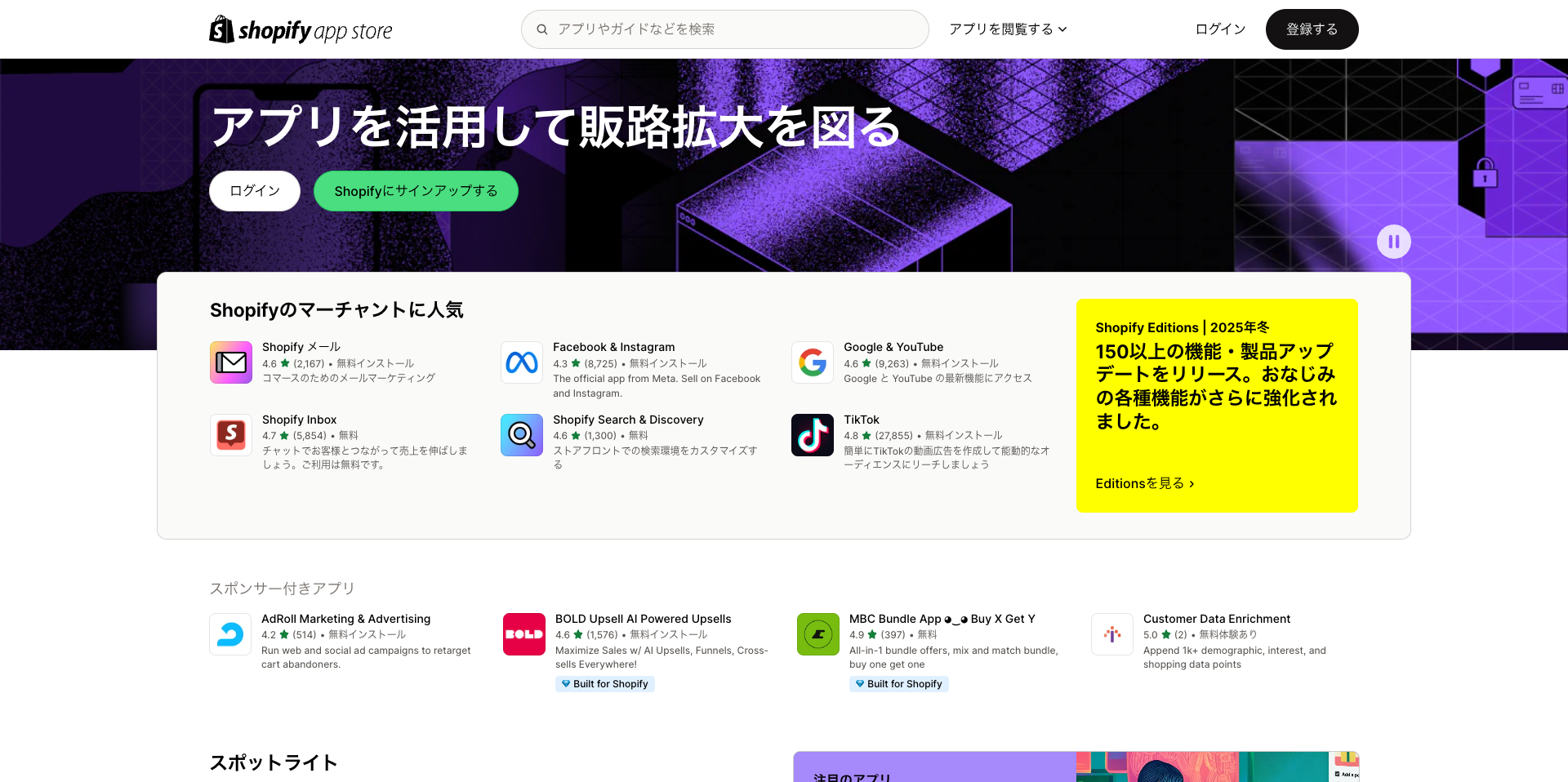Open Shopify Inbox app title
The image size is (1568, 782).
click(x=300, y=420)
